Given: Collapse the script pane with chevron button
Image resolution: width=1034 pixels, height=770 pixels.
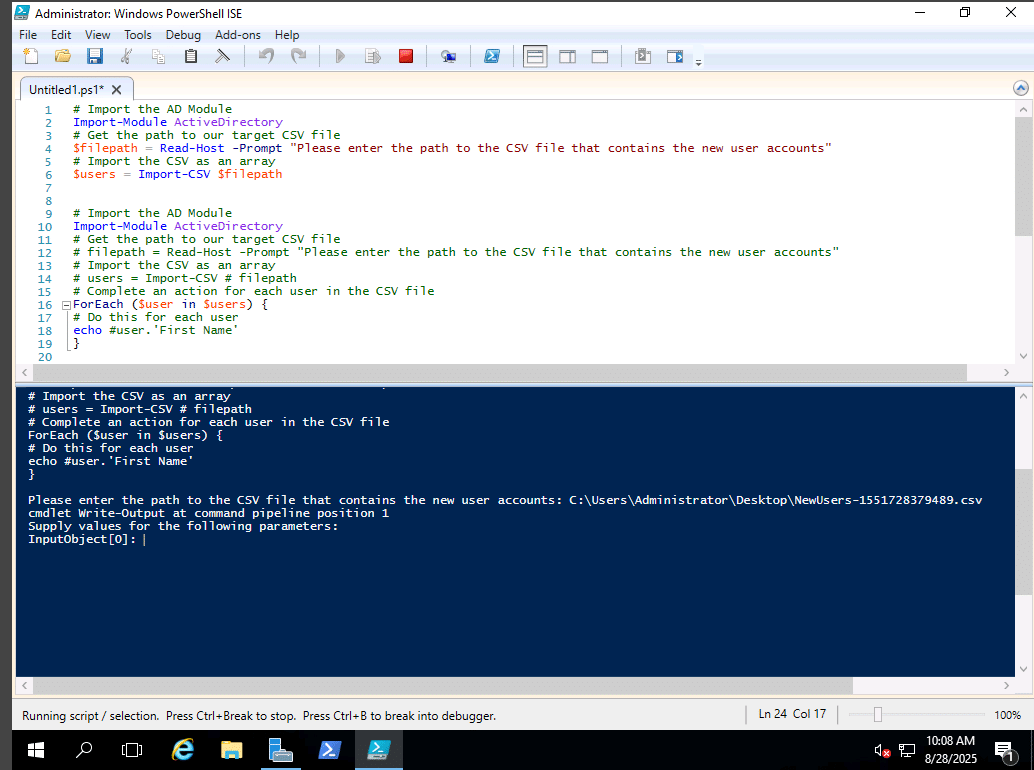Looking at the screenshot, I should click(x=1021, y=89).
